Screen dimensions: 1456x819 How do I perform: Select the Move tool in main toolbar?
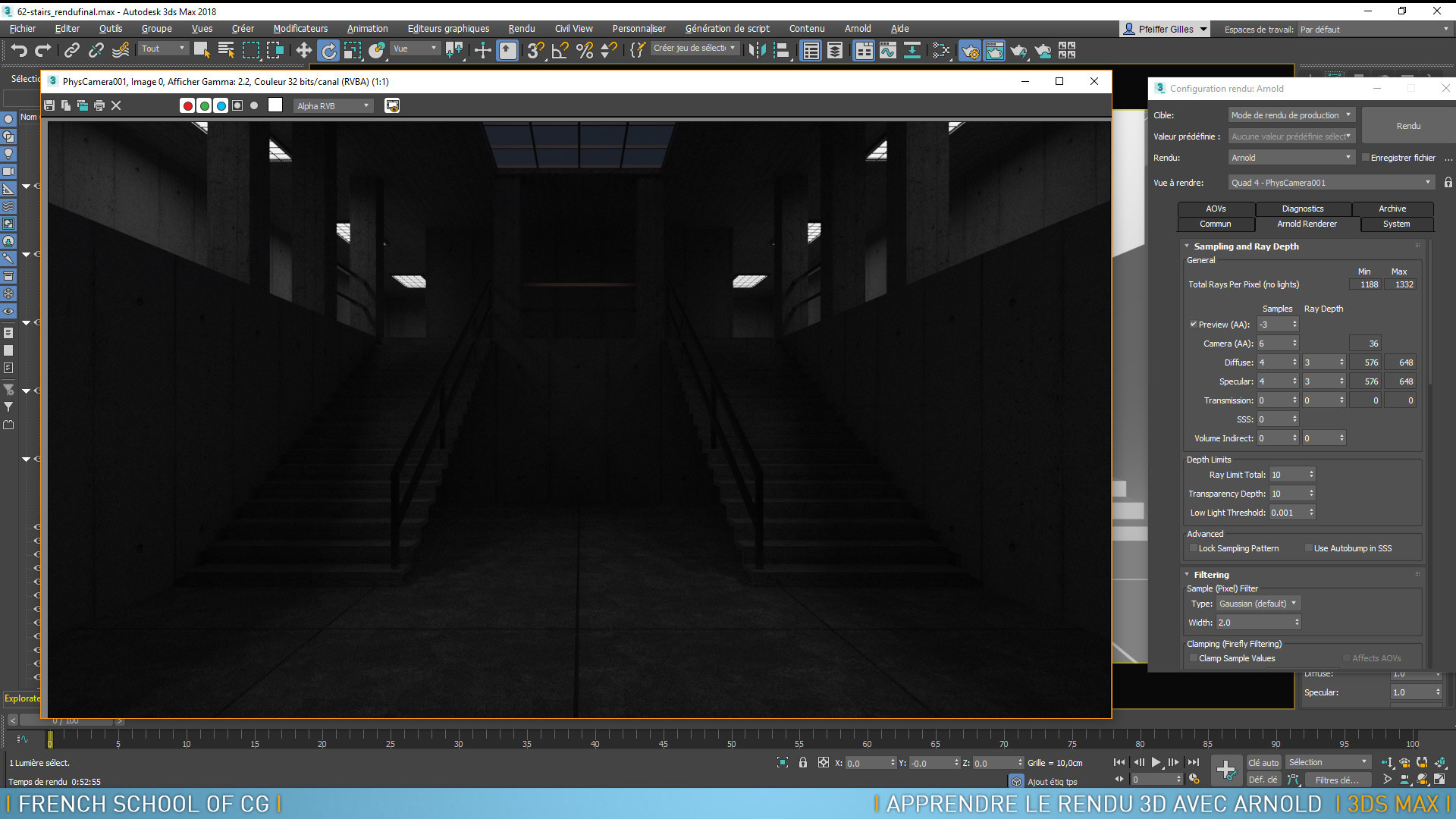point(303,50)
